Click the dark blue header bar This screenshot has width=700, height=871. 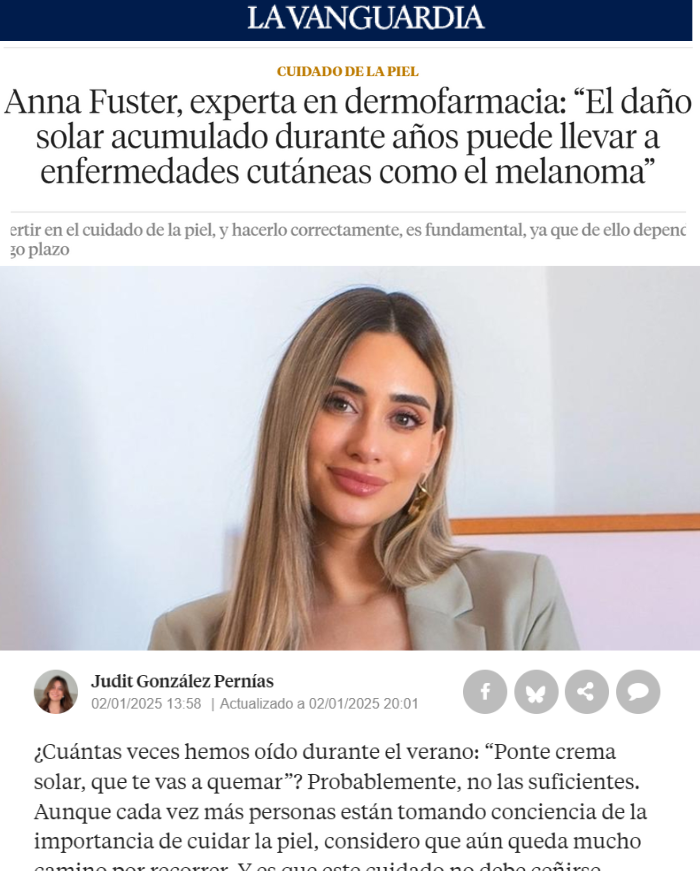pyautogui.click(x=346, y=20)
